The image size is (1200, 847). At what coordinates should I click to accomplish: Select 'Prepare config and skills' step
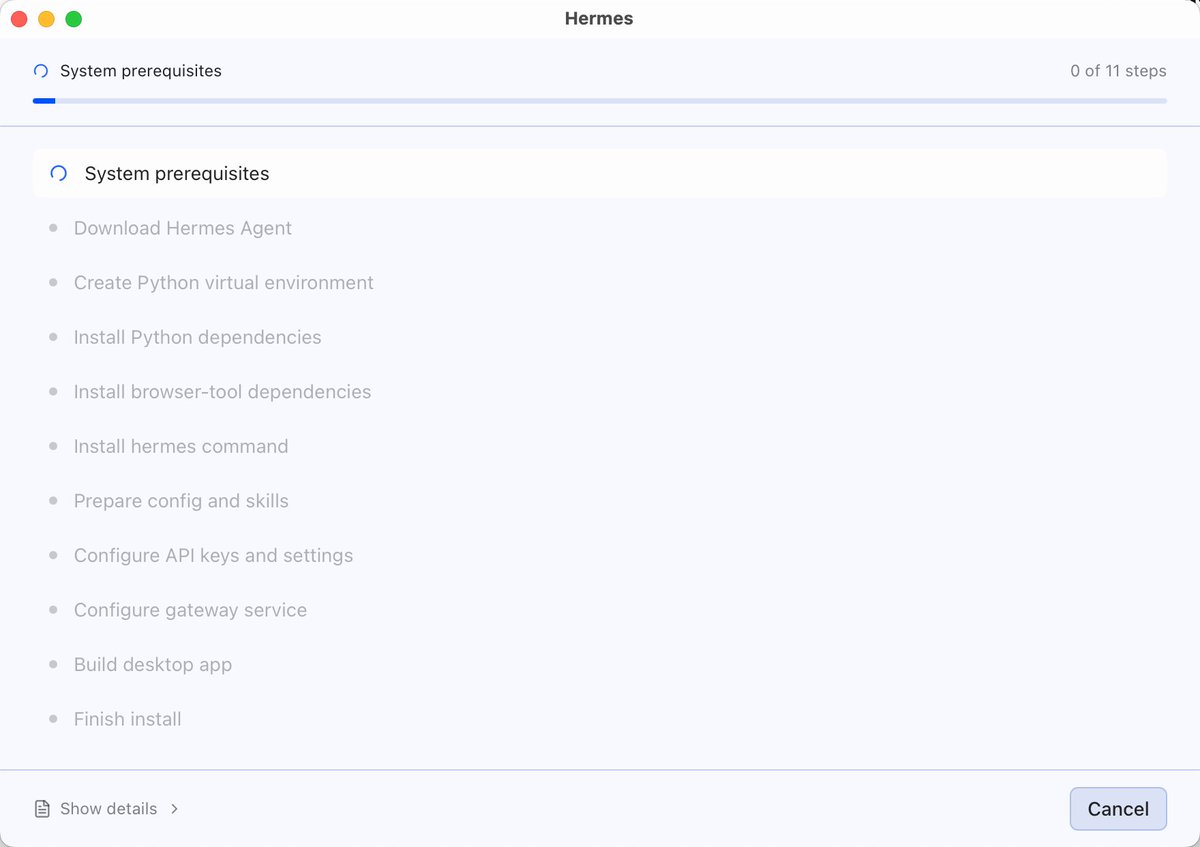tap(181, 501)
